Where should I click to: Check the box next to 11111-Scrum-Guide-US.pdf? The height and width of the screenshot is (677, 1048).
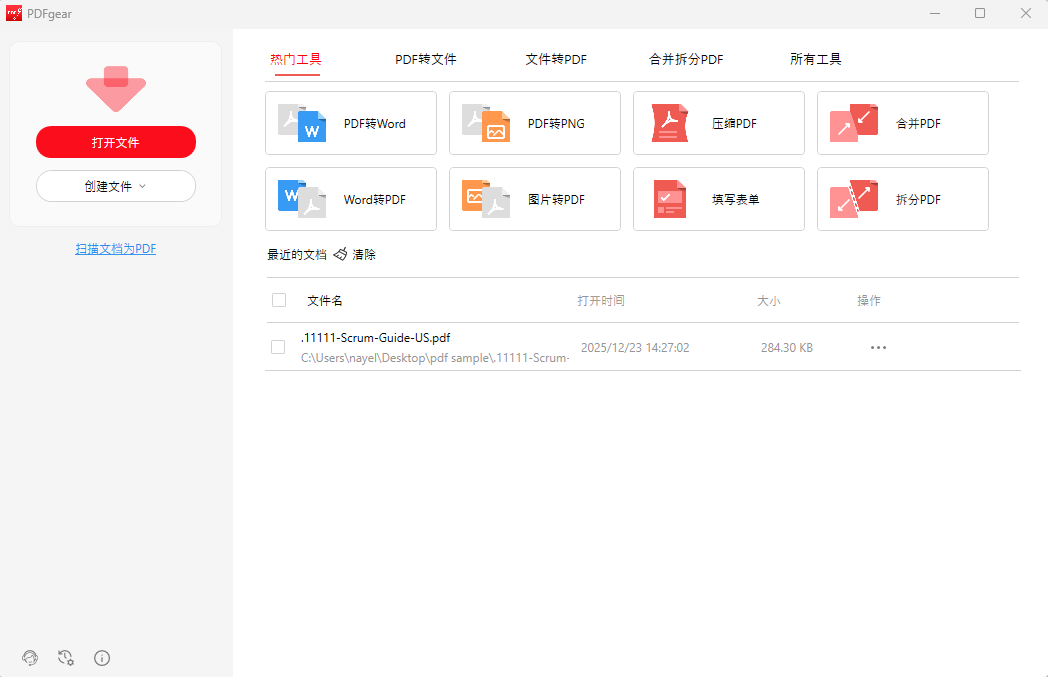(x=277, y=347)
